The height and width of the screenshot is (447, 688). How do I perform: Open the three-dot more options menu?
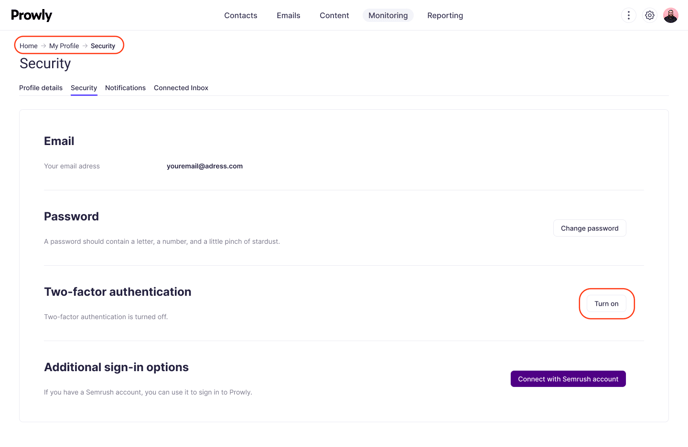[628, 15]
